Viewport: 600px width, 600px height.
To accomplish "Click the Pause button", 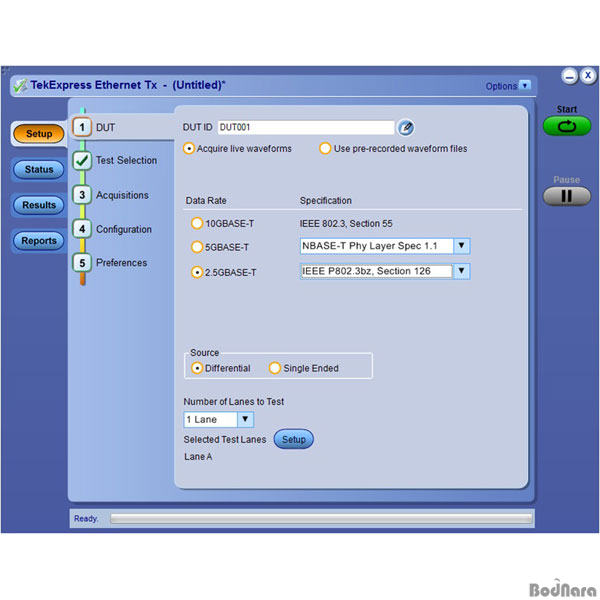I will point(567,196).
